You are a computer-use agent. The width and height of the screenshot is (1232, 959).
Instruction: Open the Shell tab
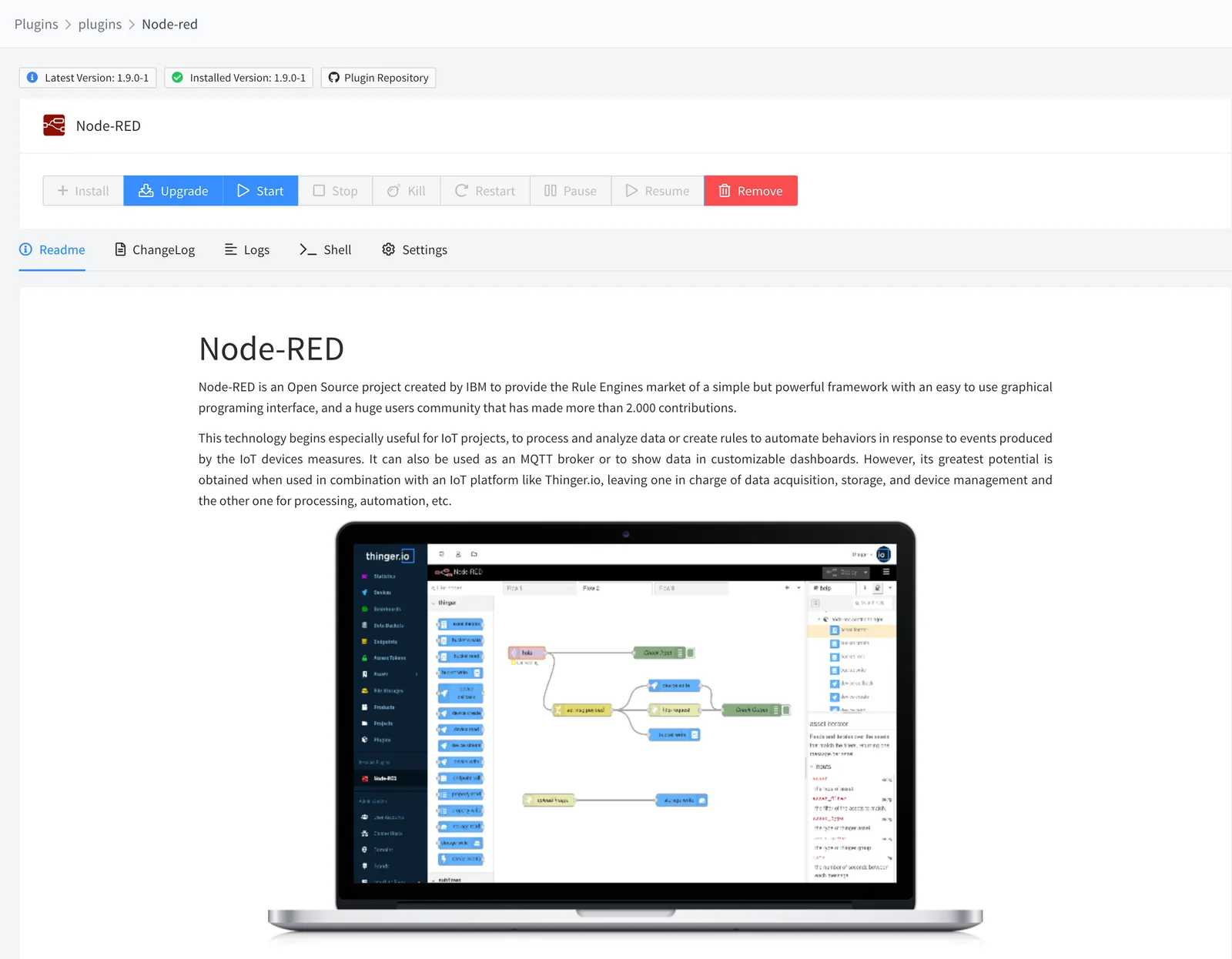click(326, 249)
